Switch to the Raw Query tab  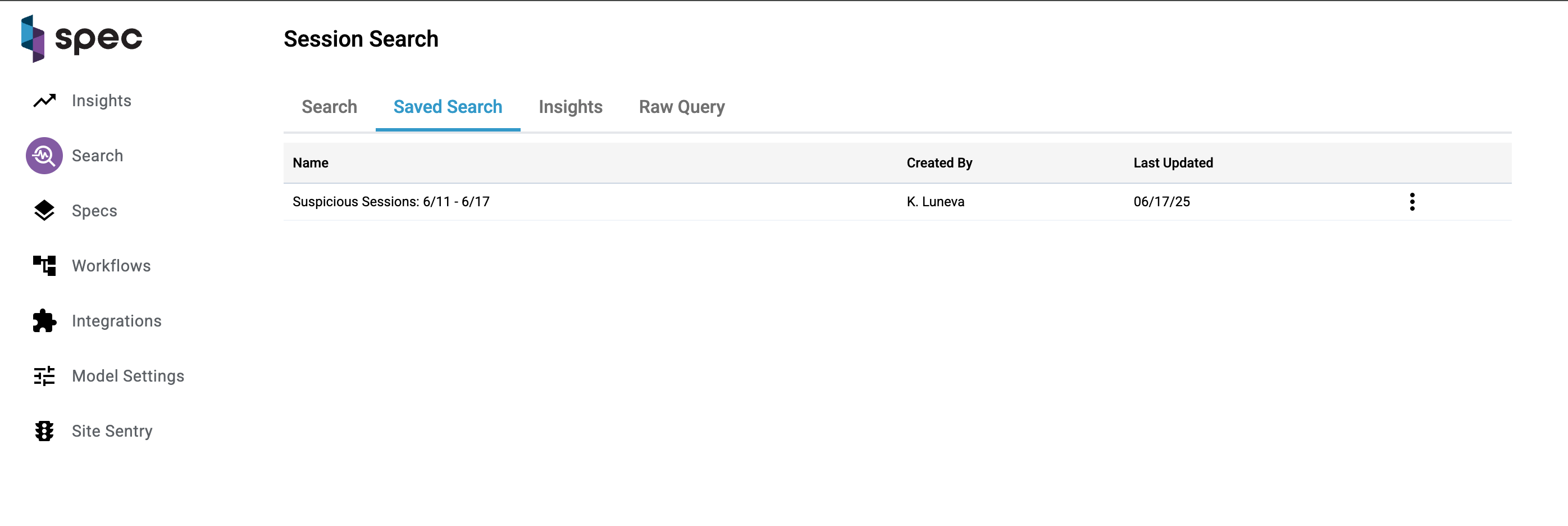681,107
